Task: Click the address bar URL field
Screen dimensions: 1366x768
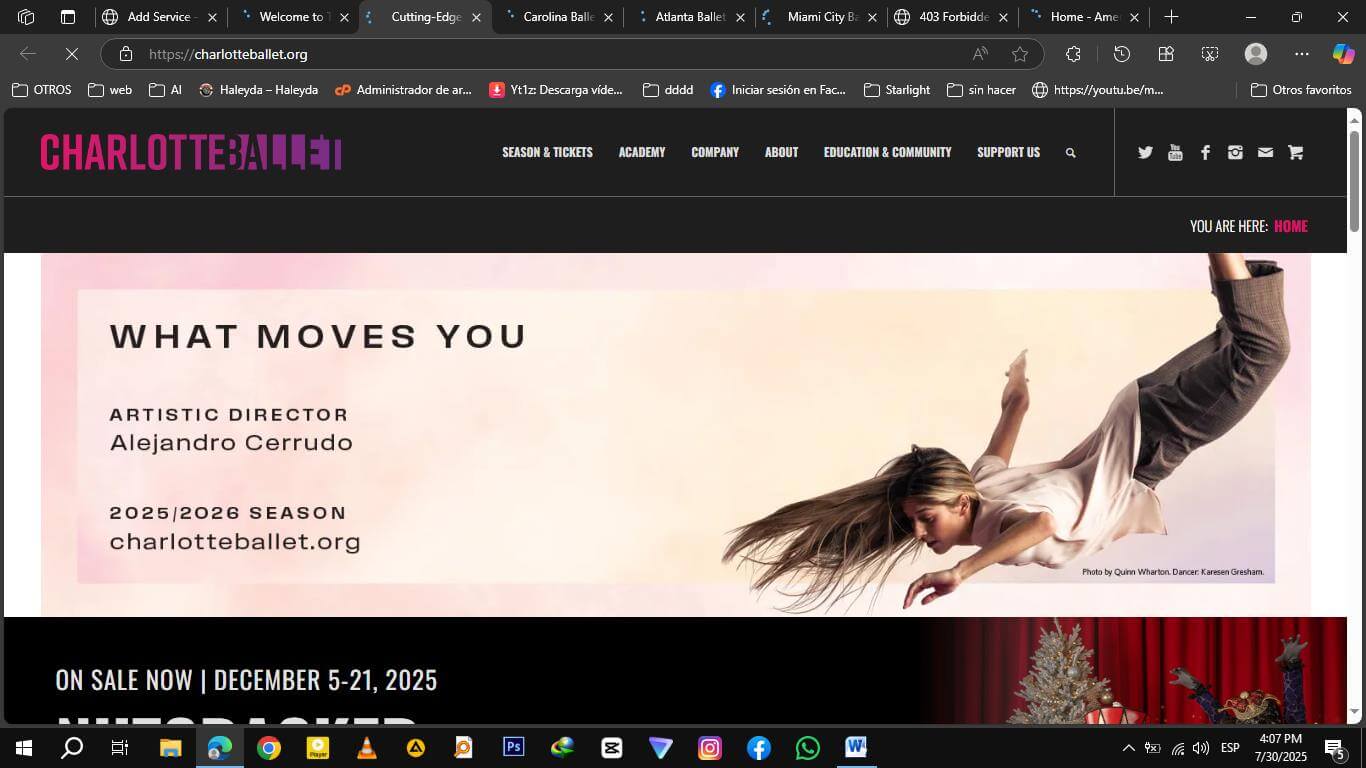Action: (550, 54)
